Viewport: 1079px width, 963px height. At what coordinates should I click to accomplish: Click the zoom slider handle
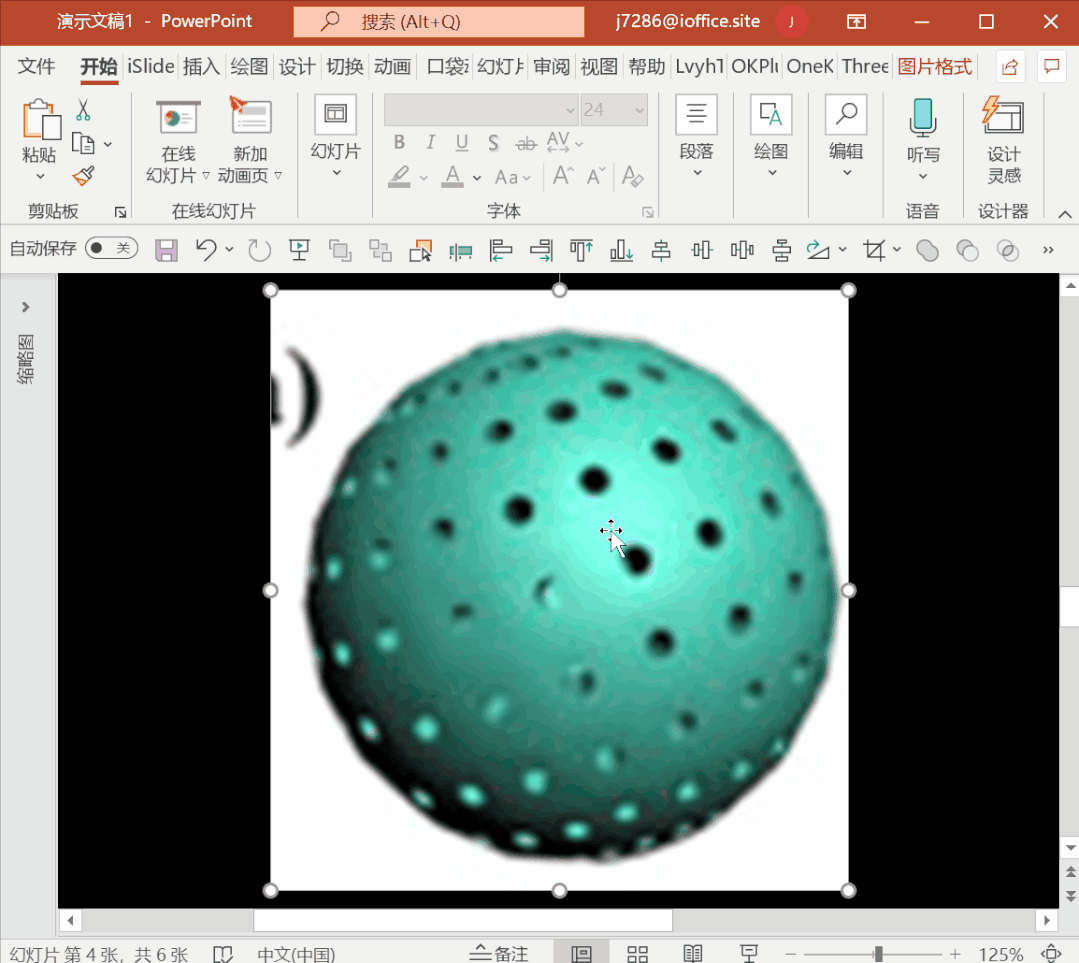(x=878, y=954)
